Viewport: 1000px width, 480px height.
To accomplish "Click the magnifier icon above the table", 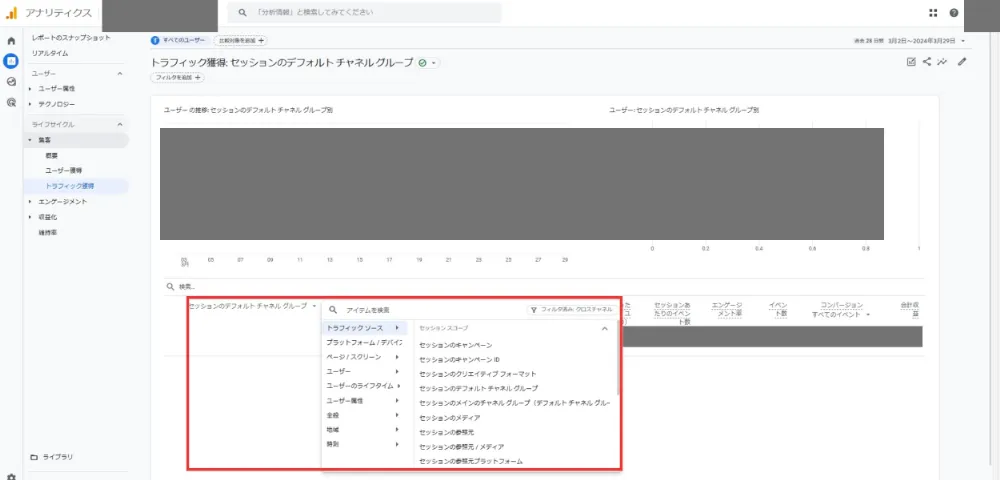I will [170, 287].
